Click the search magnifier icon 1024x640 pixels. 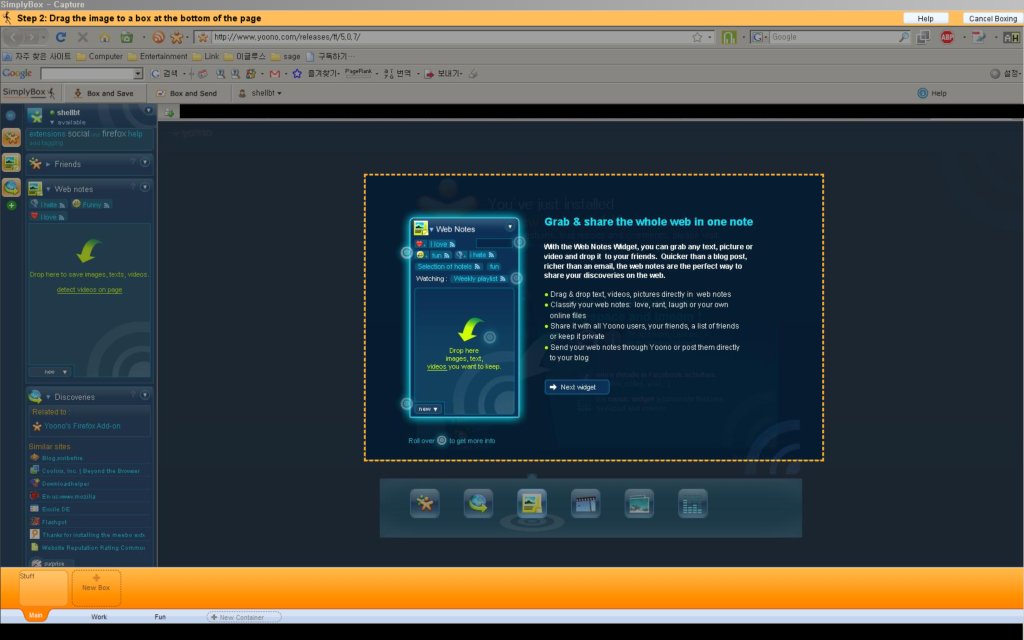point(904,37)
